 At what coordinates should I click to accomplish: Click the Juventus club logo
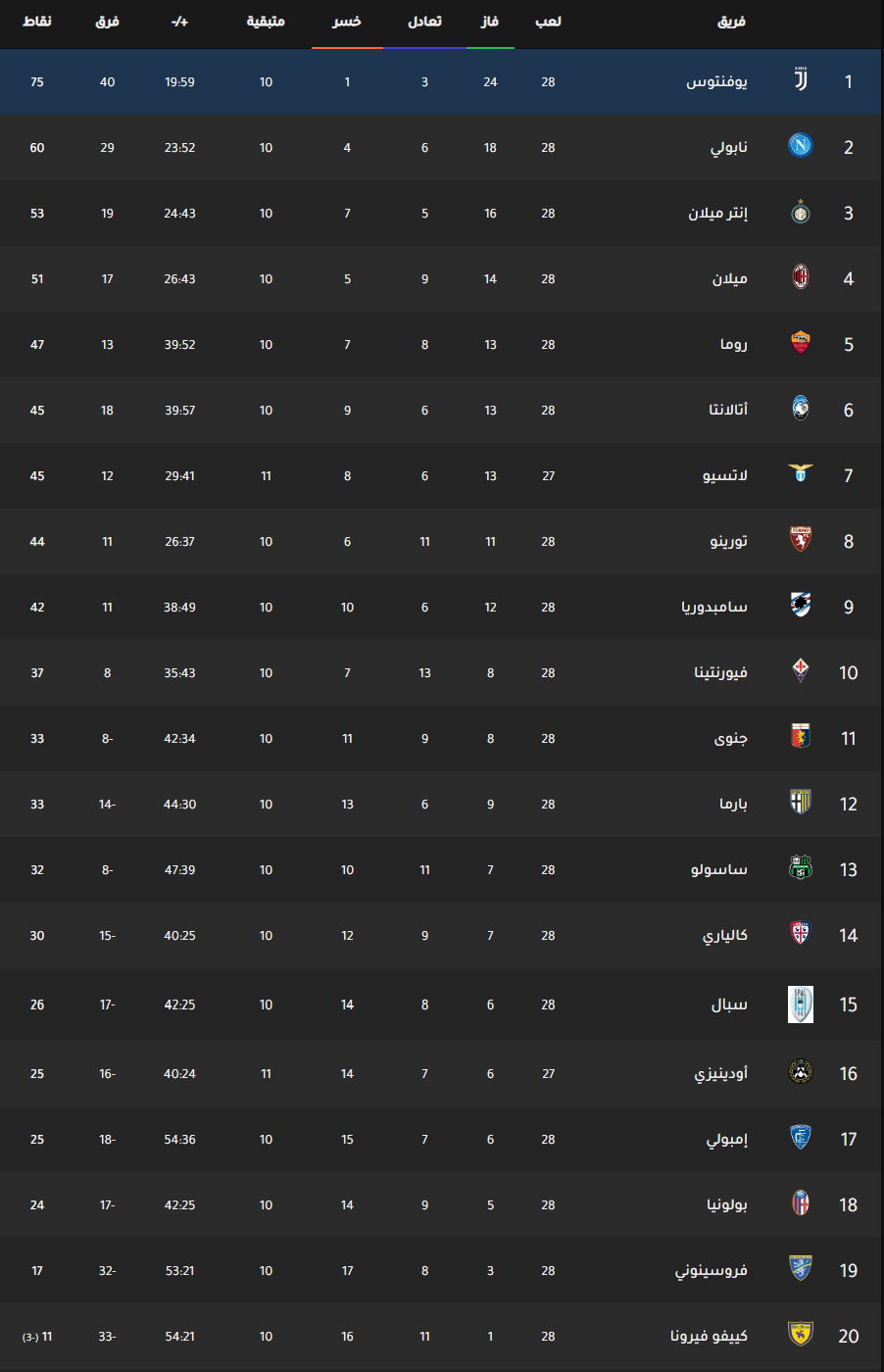click(801, 81)
